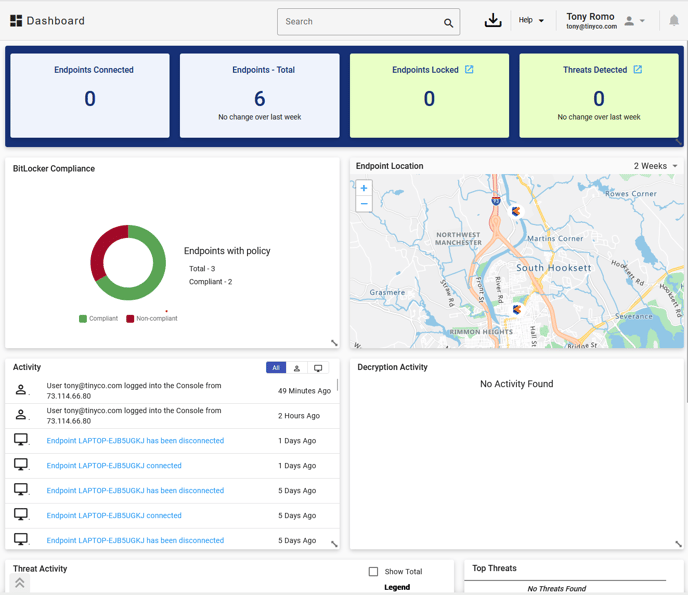
Task: Select the All activity filter
Action: 276,368
